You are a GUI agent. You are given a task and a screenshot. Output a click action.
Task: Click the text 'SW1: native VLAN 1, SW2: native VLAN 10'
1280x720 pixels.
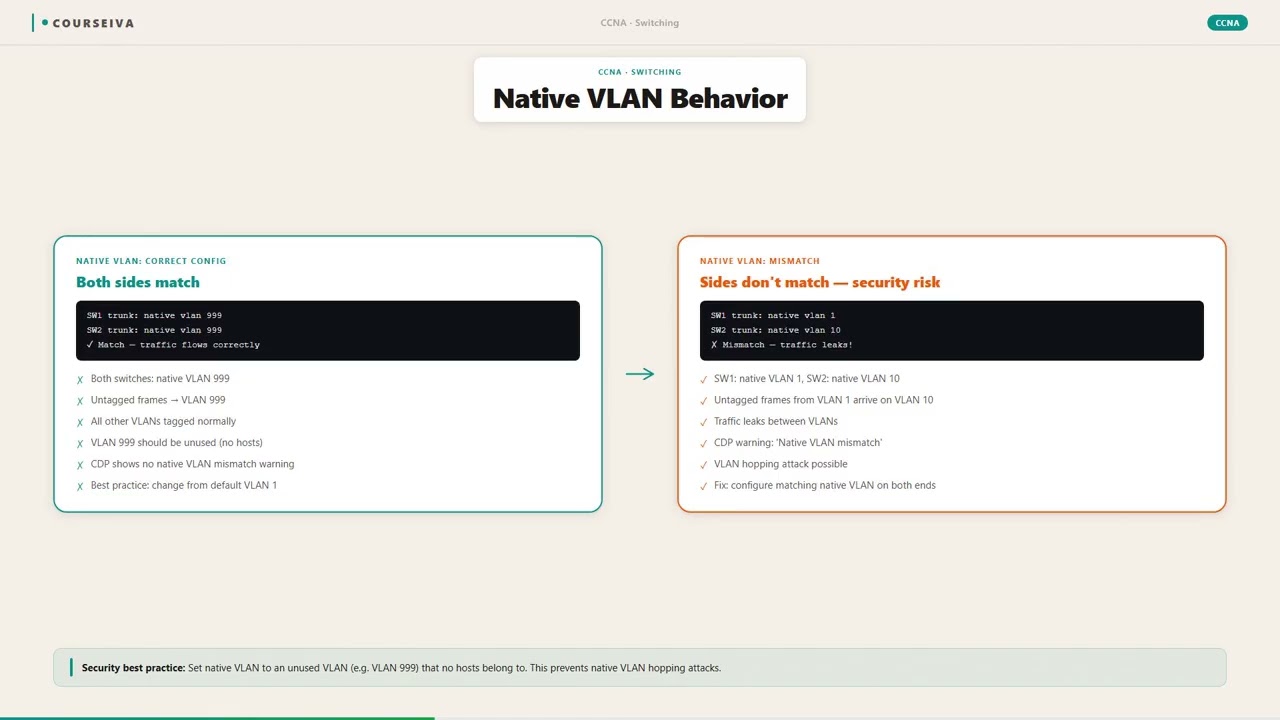[x=807, y=379]
